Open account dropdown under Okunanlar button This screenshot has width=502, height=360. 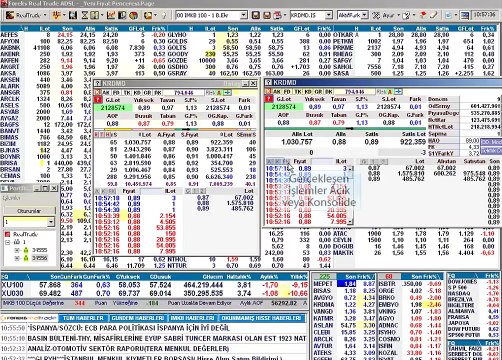point(51,221)
